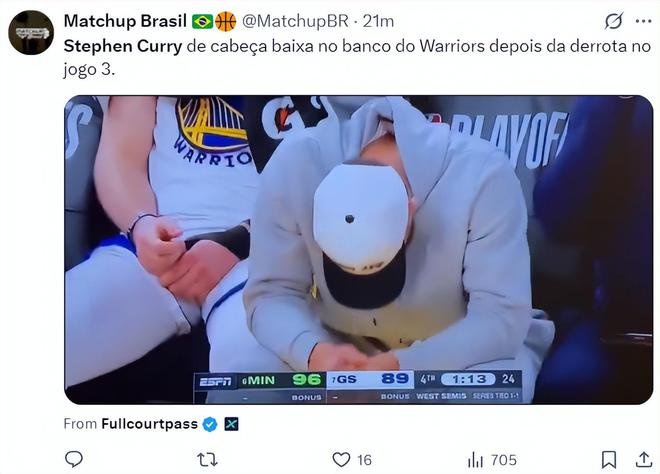The height and width of the screenshot is (474, 660).
Task: Click the reply speech bubble icon
Action: pos(74,459)
